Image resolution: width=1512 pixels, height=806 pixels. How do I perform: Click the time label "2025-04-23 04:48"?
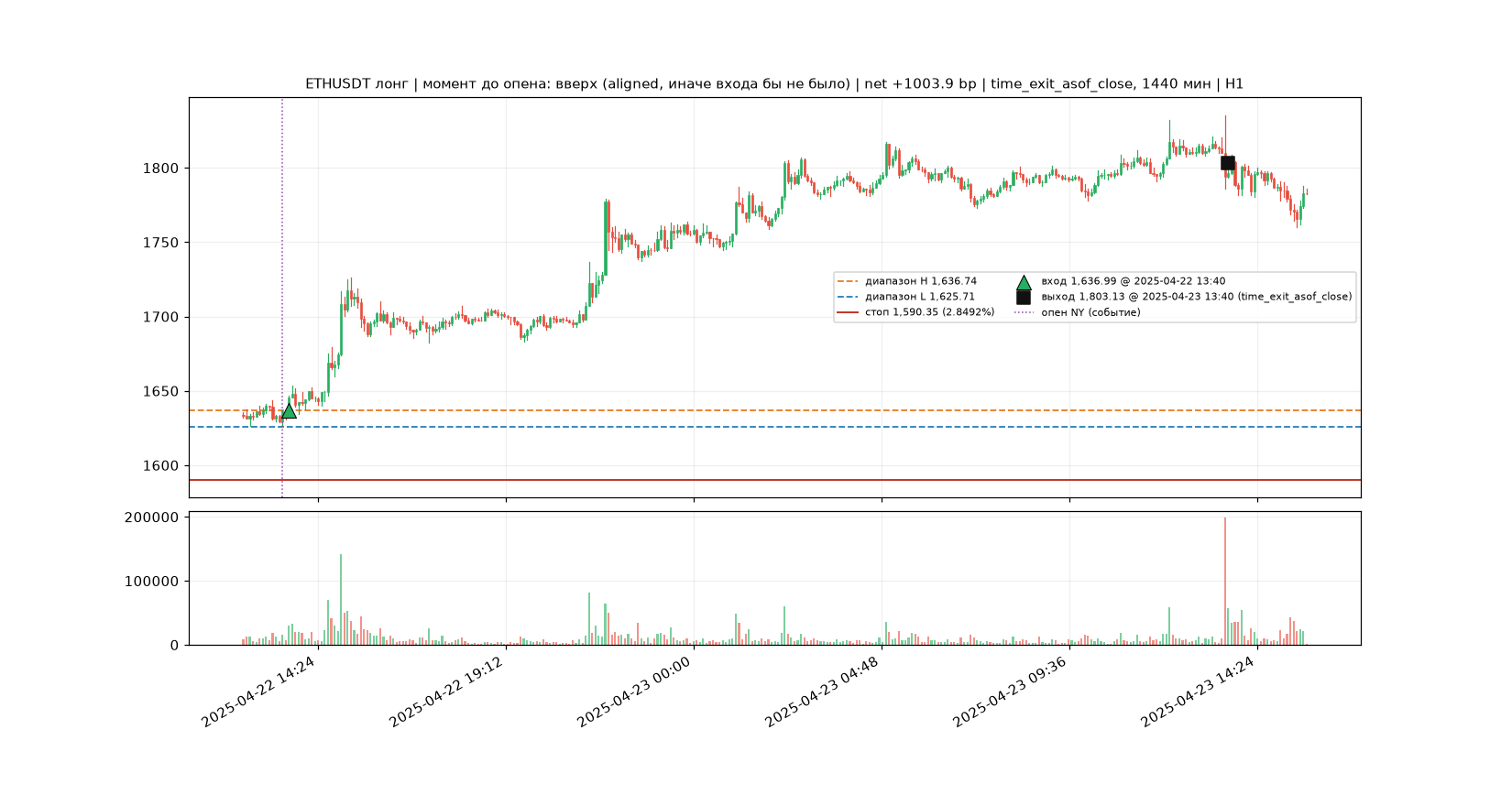pos(822,692)
